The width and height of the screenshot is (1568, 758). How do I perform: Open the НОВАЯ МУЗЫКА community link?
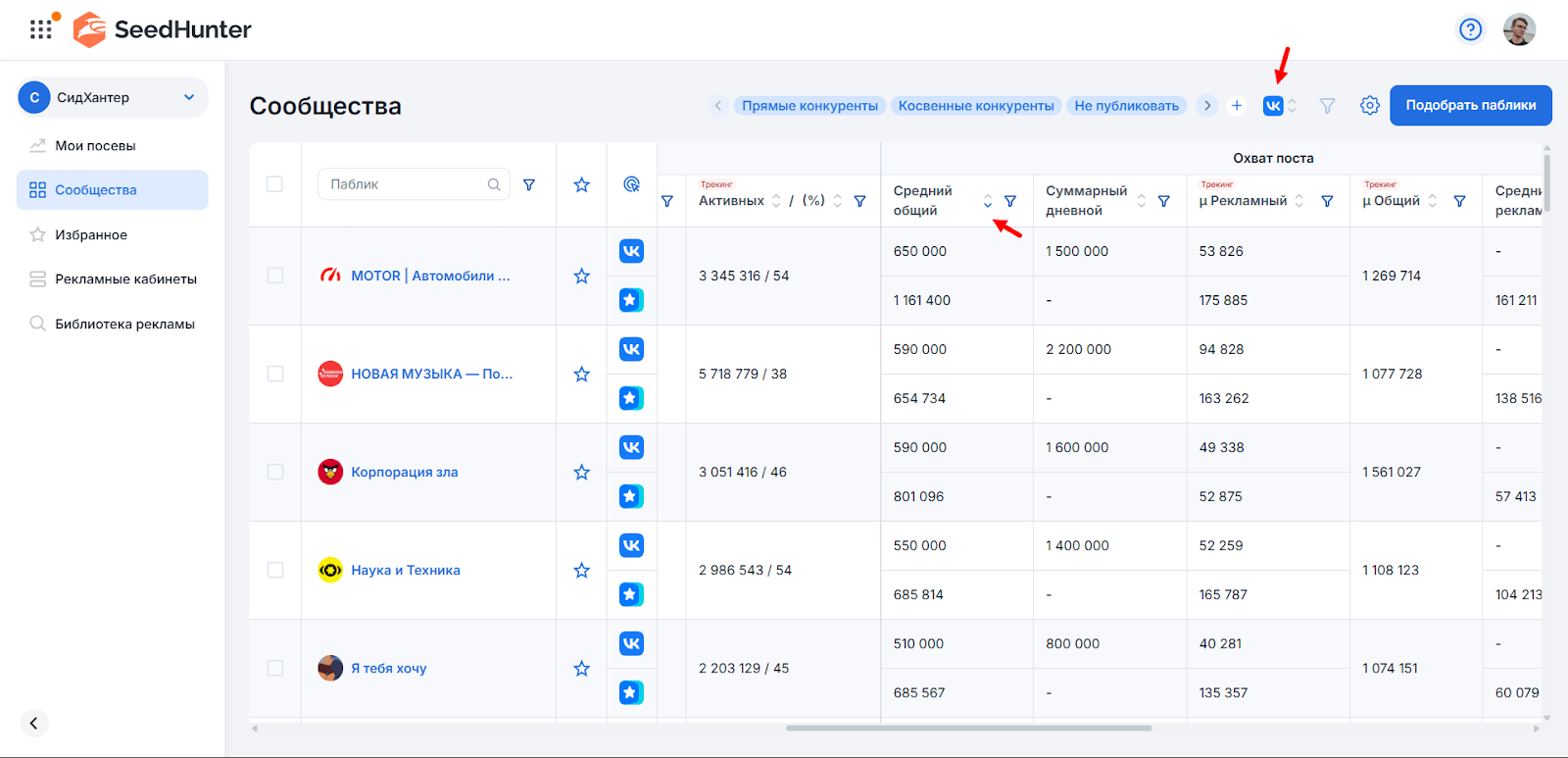(x=431, y=375)
